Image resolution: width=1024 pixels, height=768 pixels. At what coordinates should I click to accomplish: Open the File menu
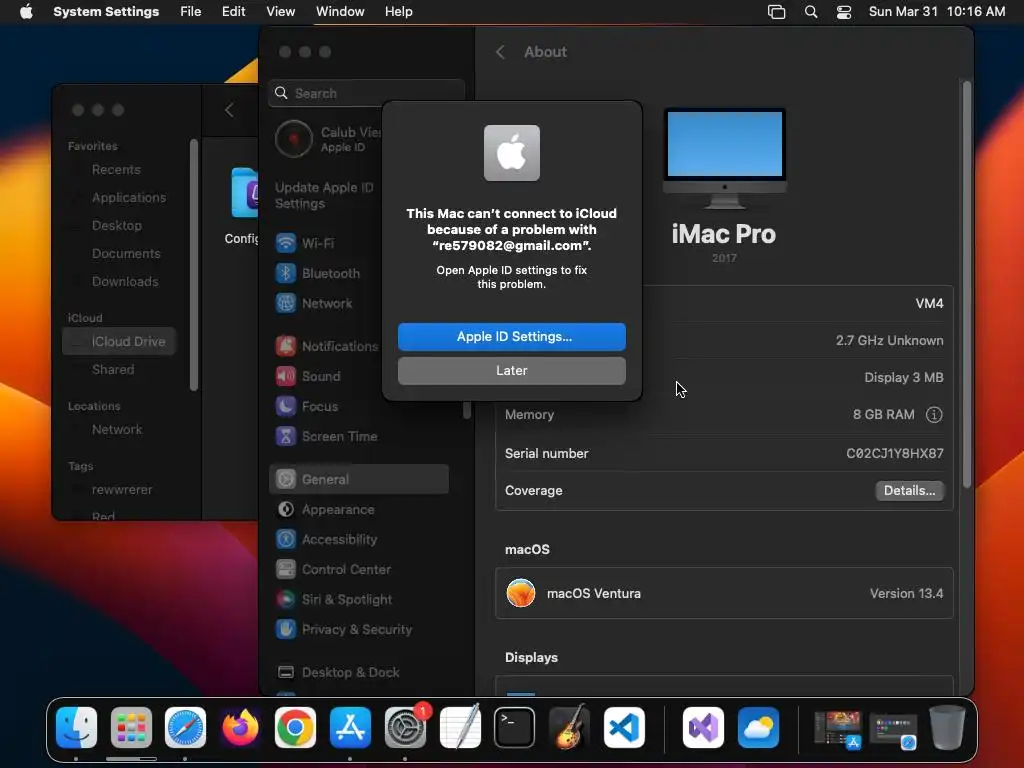[x=191, y=12]
